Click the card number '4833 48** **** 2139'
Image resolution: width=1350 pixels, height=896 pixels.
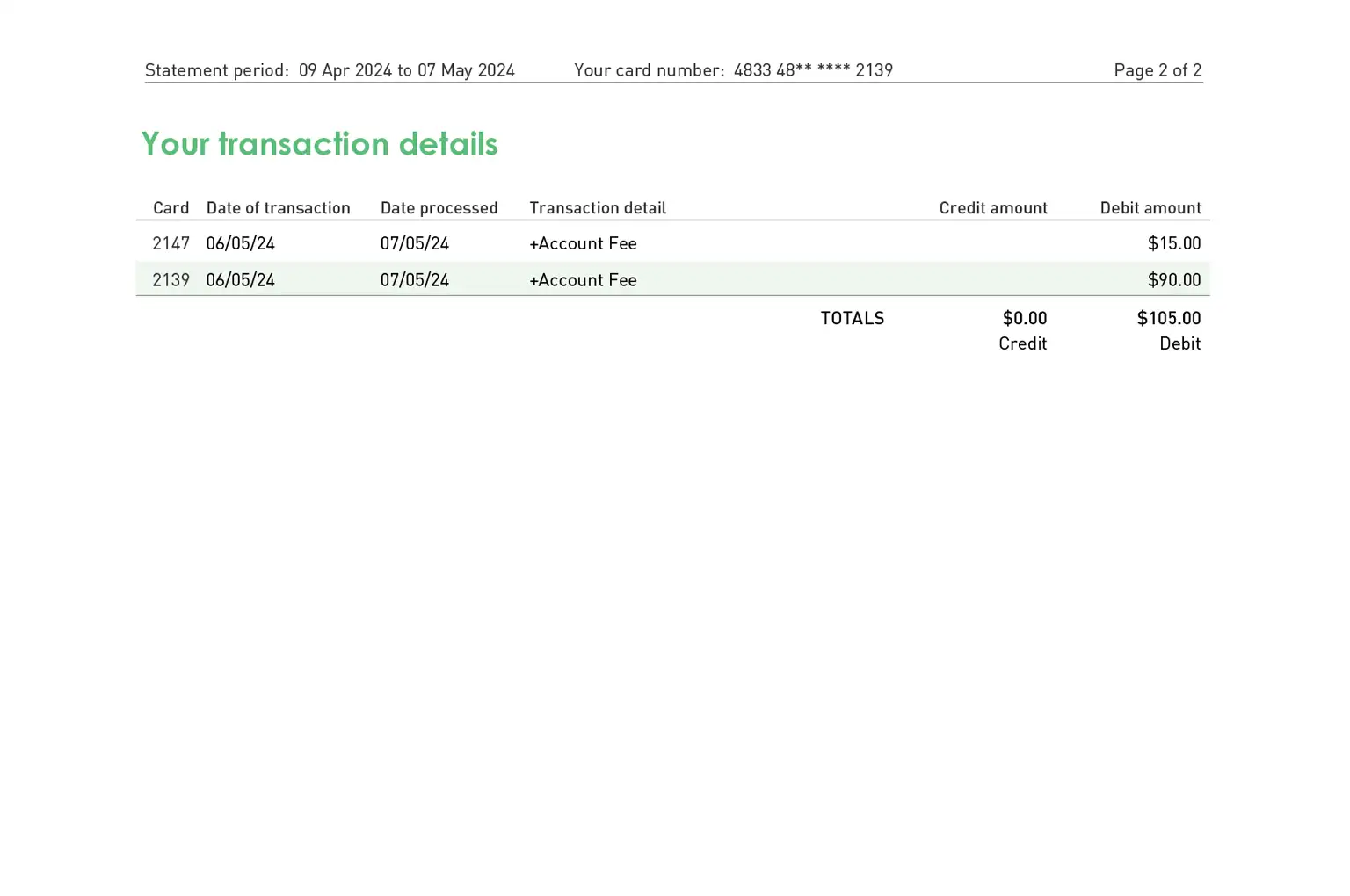[813, 70]
